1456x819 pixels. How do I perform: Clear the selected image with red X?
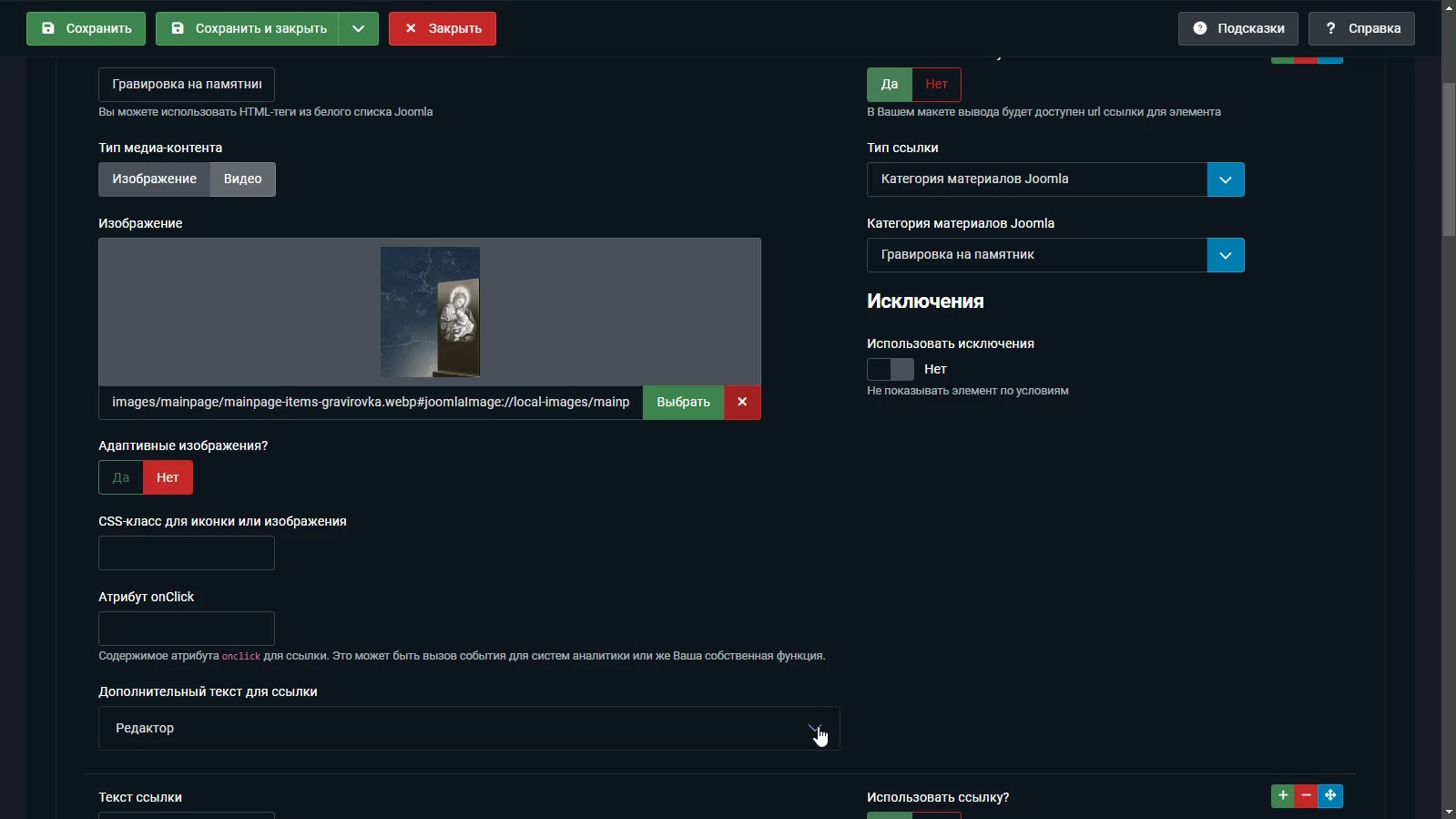pyautogui.click(x=742, y=402)
